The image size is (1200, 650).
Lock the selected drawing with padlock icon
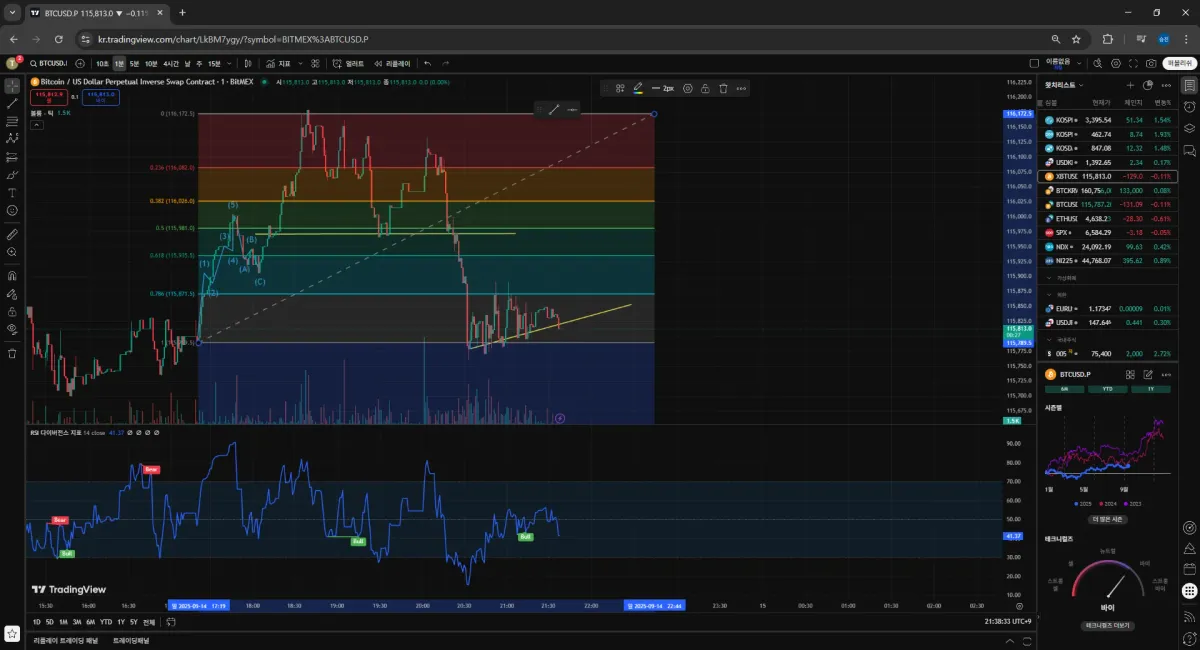pyautogui.click(x=705, y=88)
